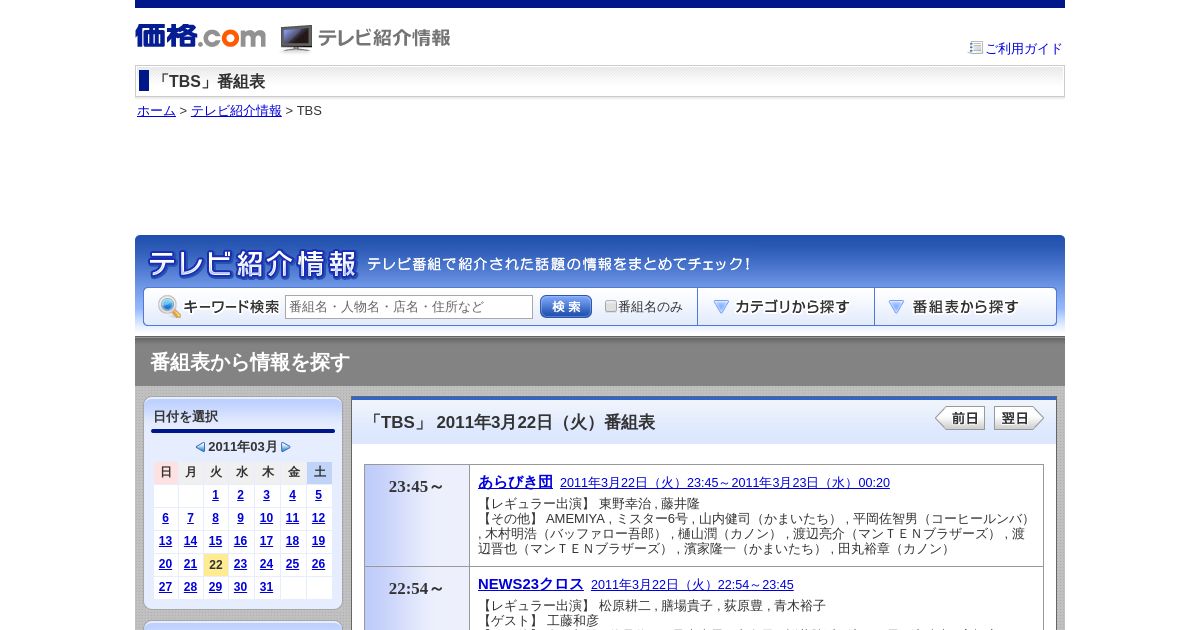
Task: Select calendar date 2
Action: (240, 495)
